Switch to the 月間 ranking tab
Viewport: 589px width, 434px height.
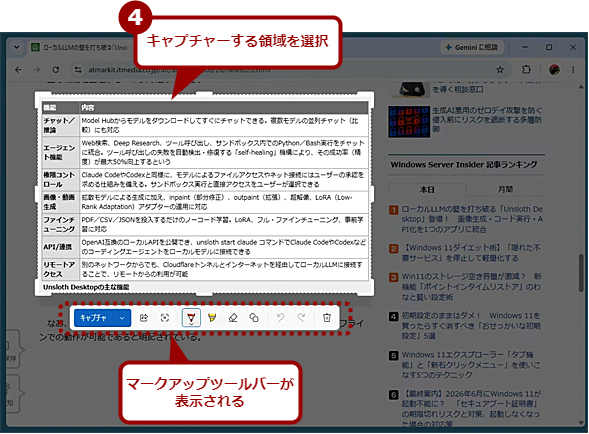pyautogui.click(x=505, y=189)
